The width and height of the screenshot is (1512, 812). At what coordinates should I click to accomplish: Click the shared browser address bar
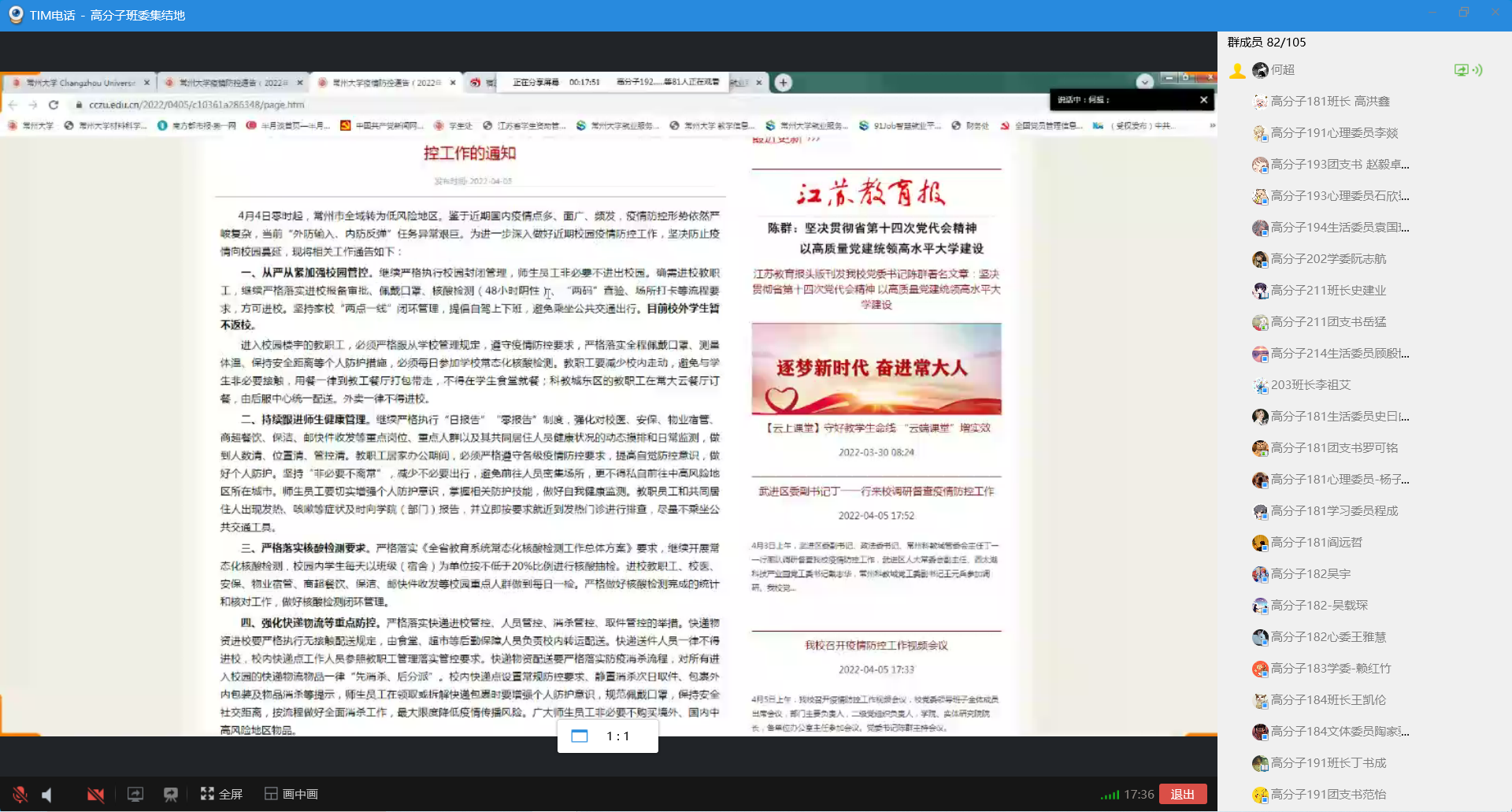tap(197, 105)
